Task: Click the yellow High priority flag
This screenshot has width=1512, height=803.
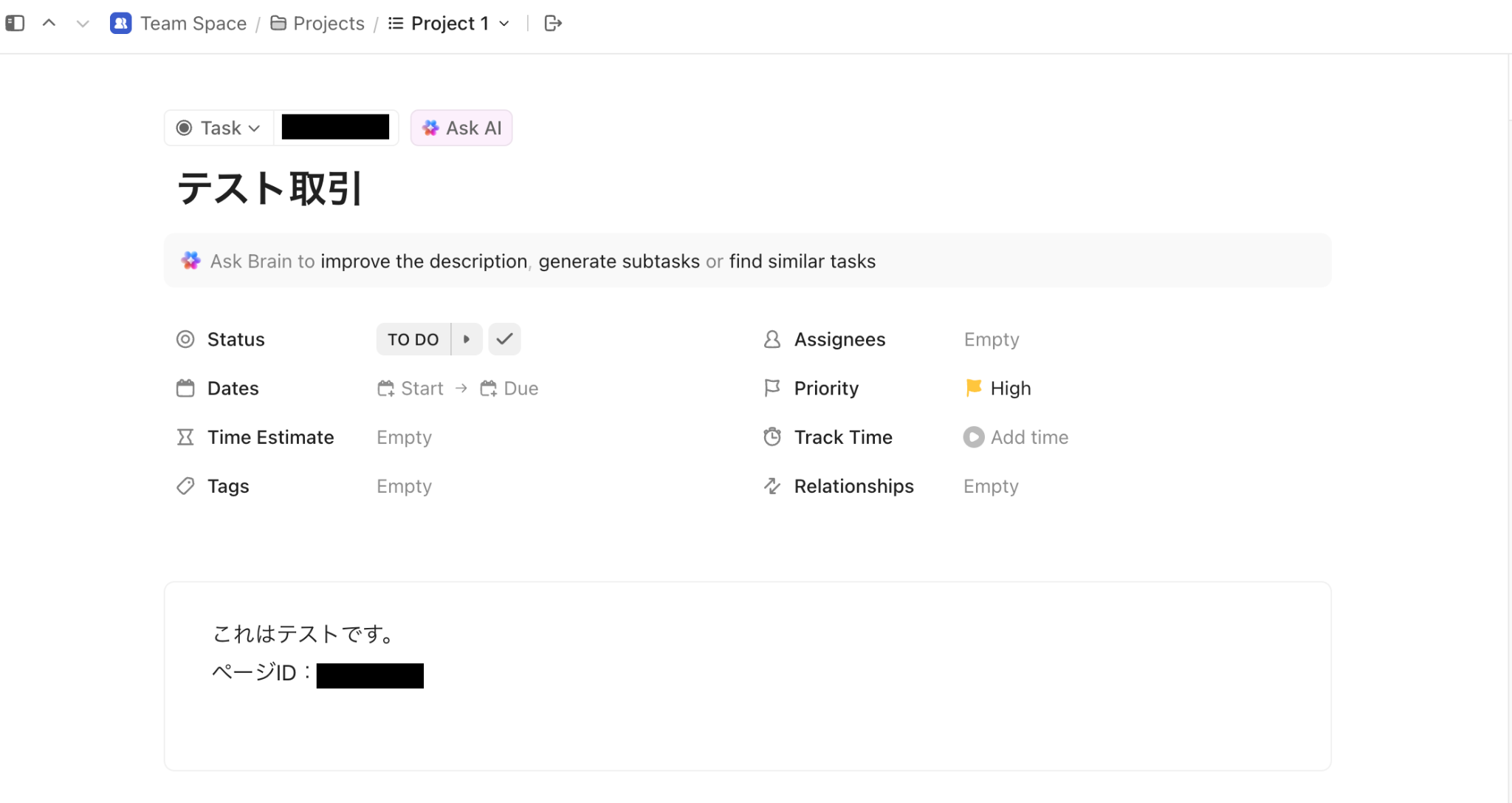Action: pos(974,388)
